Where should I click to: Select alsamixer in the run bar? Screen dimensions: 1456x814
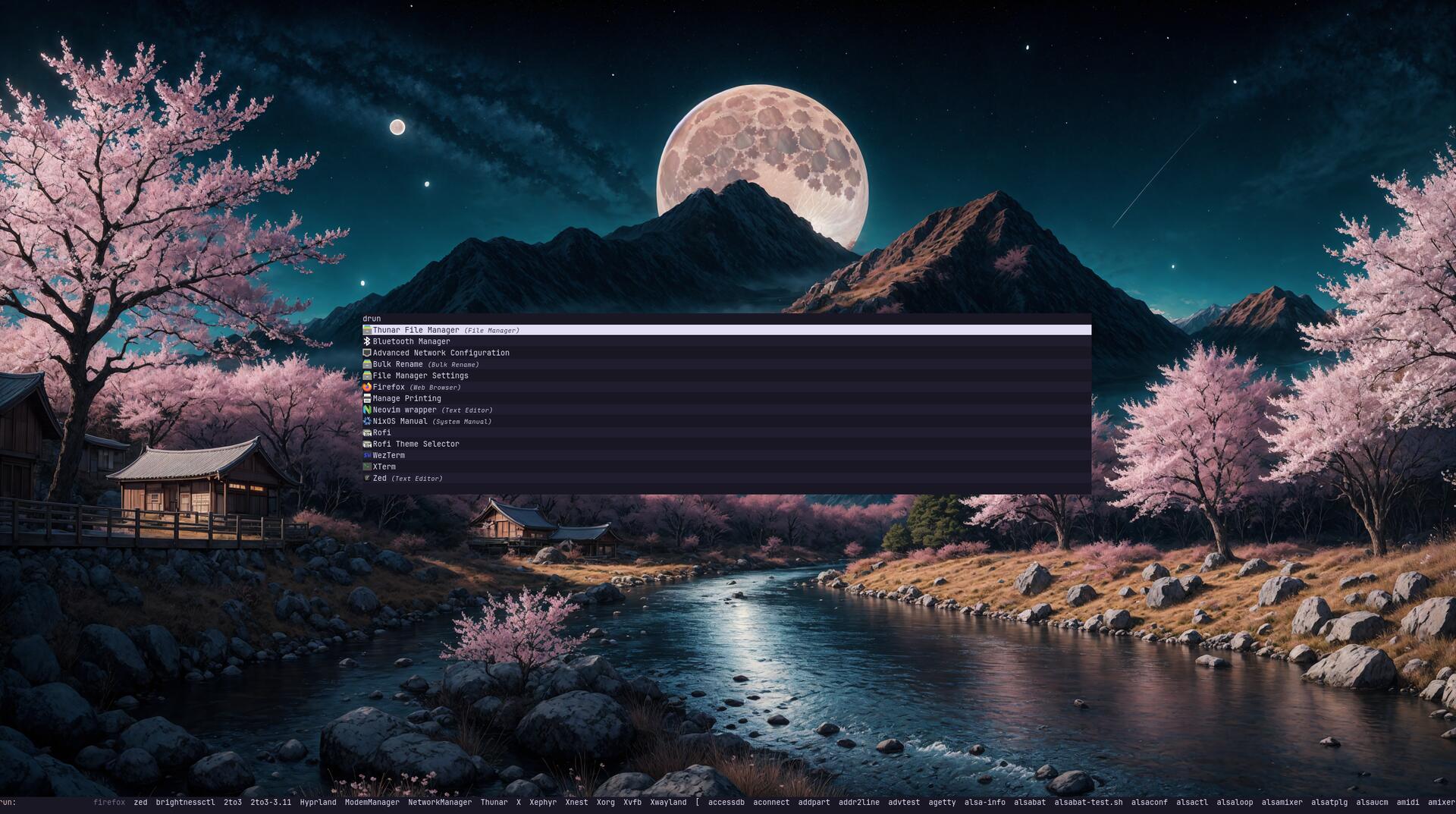click(1282, 802)
